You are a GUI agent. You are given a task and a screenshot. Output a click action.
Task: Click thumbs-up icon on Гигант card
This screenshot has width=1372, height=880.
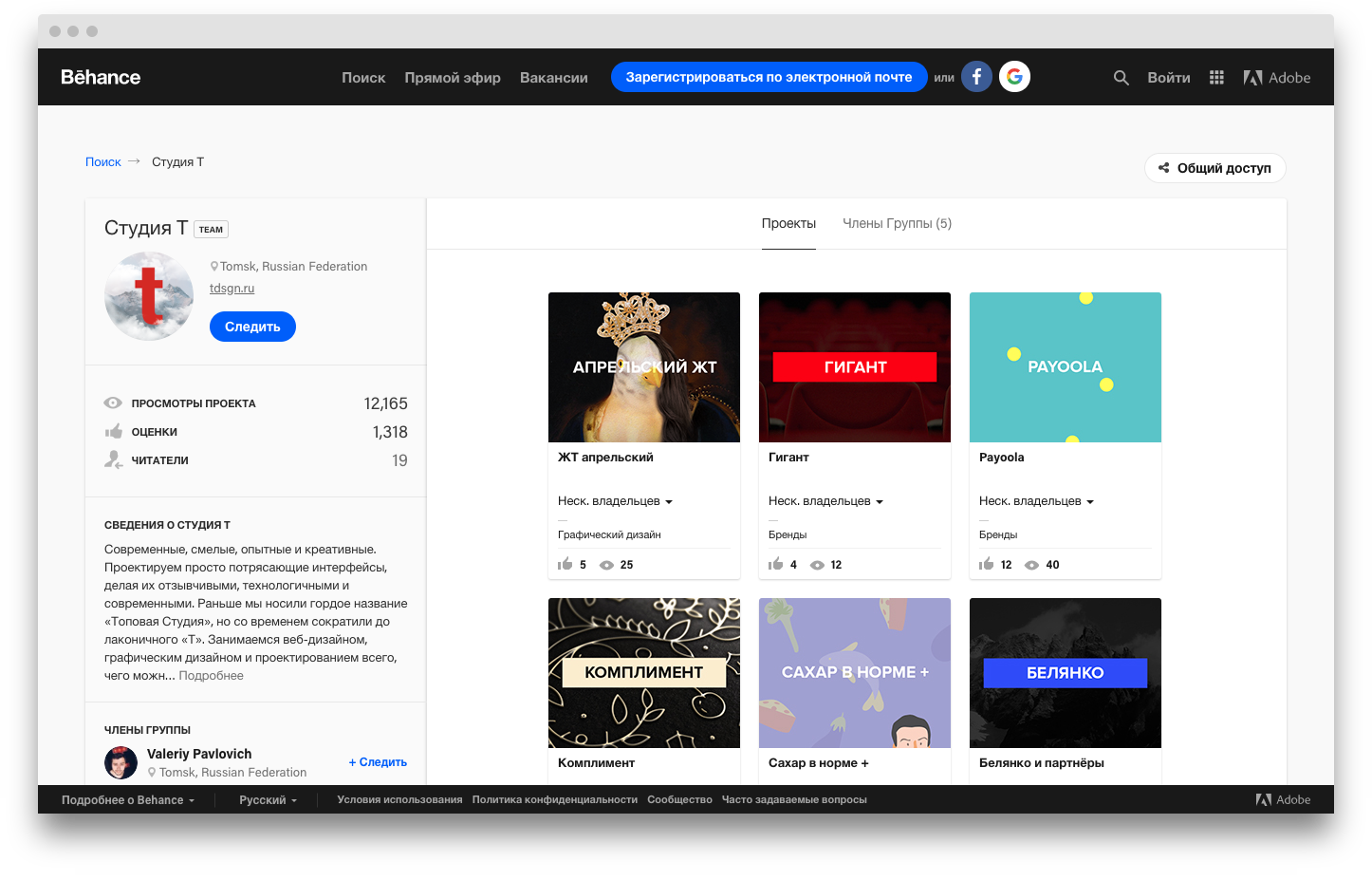click(776, 564)
